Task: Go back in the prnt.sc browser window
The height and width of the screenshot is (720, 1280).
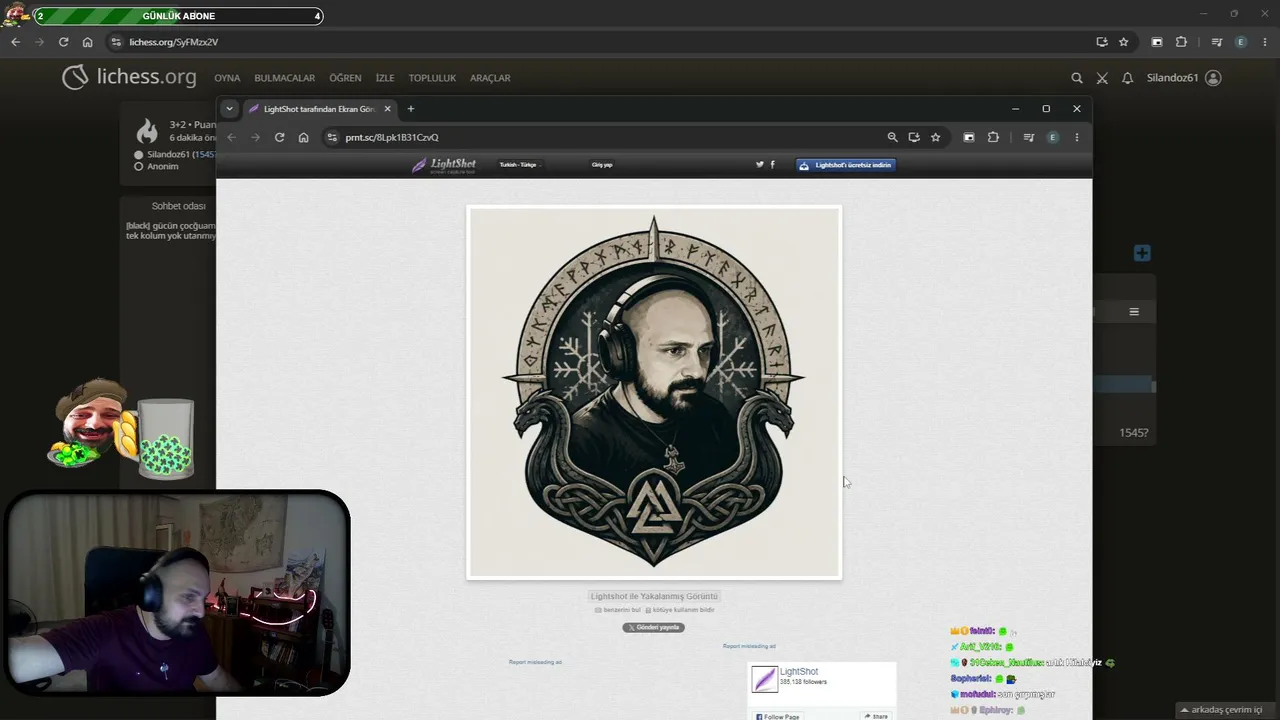Action: tap(231, 137)
